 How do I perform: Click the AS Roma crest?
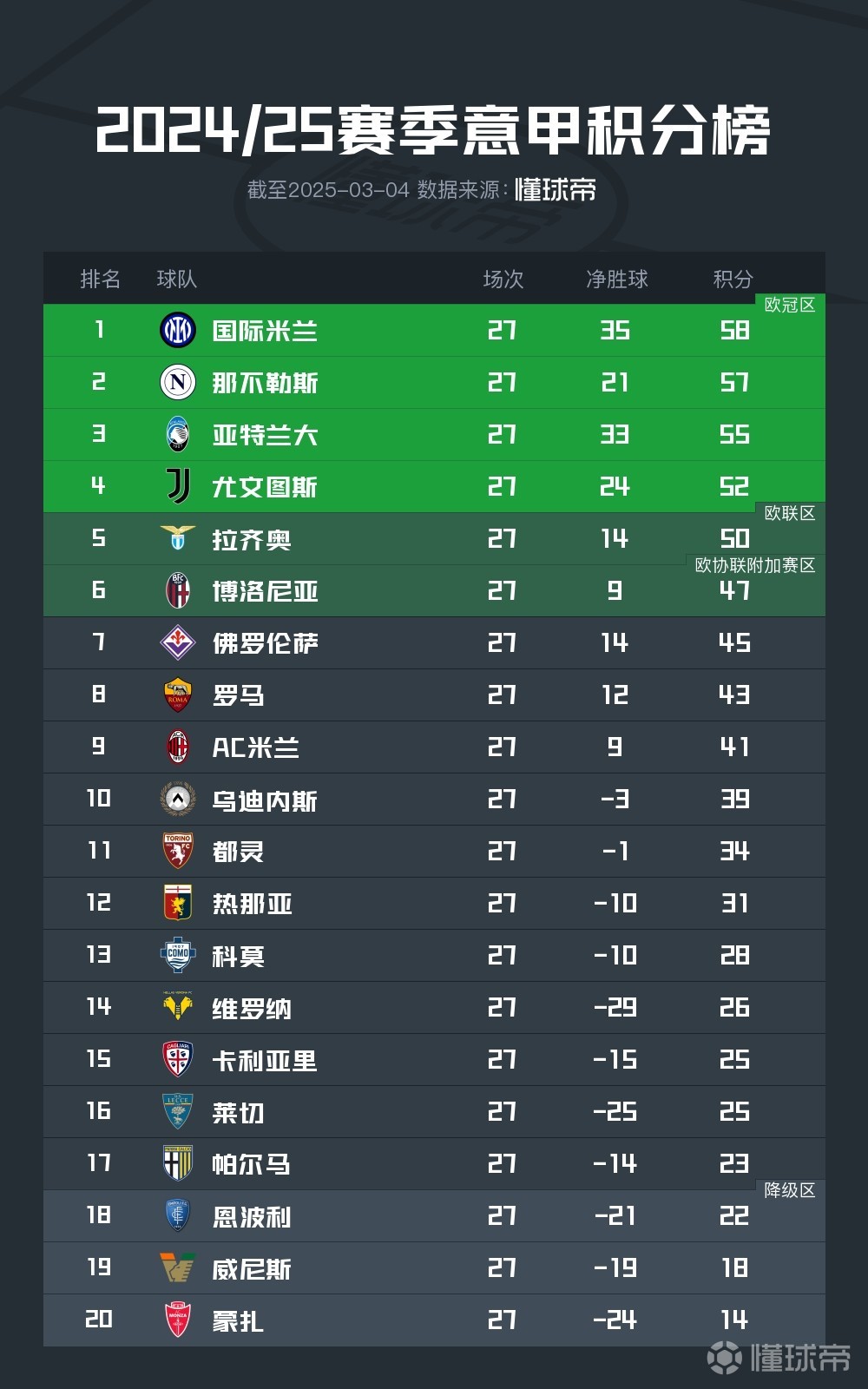tap(178, 694)
